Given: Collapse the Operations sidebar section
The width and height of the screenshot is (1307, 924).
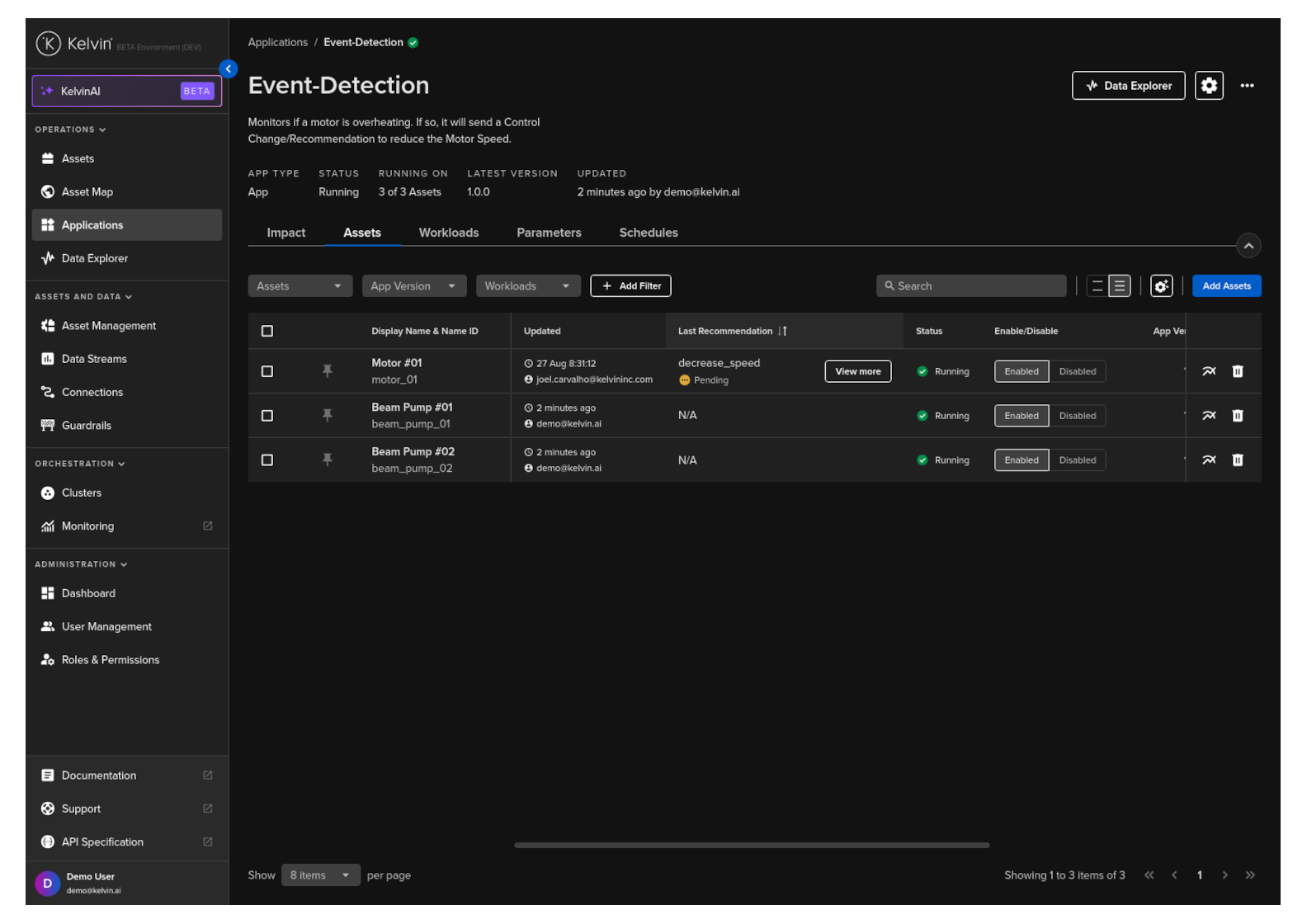Looking at the screenshot, I should (70, 130).
